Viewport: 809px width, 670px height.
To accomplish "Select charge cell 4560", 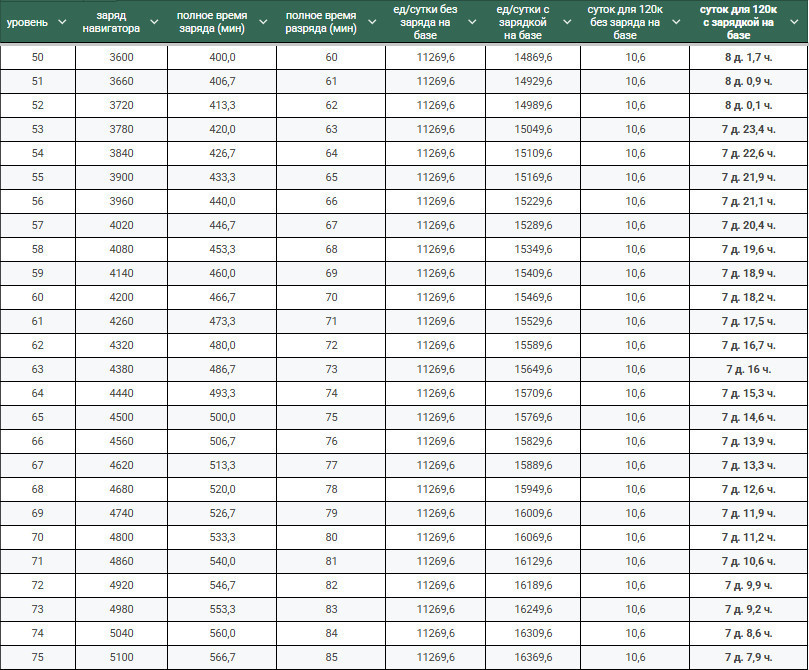I will click(121, 441).
